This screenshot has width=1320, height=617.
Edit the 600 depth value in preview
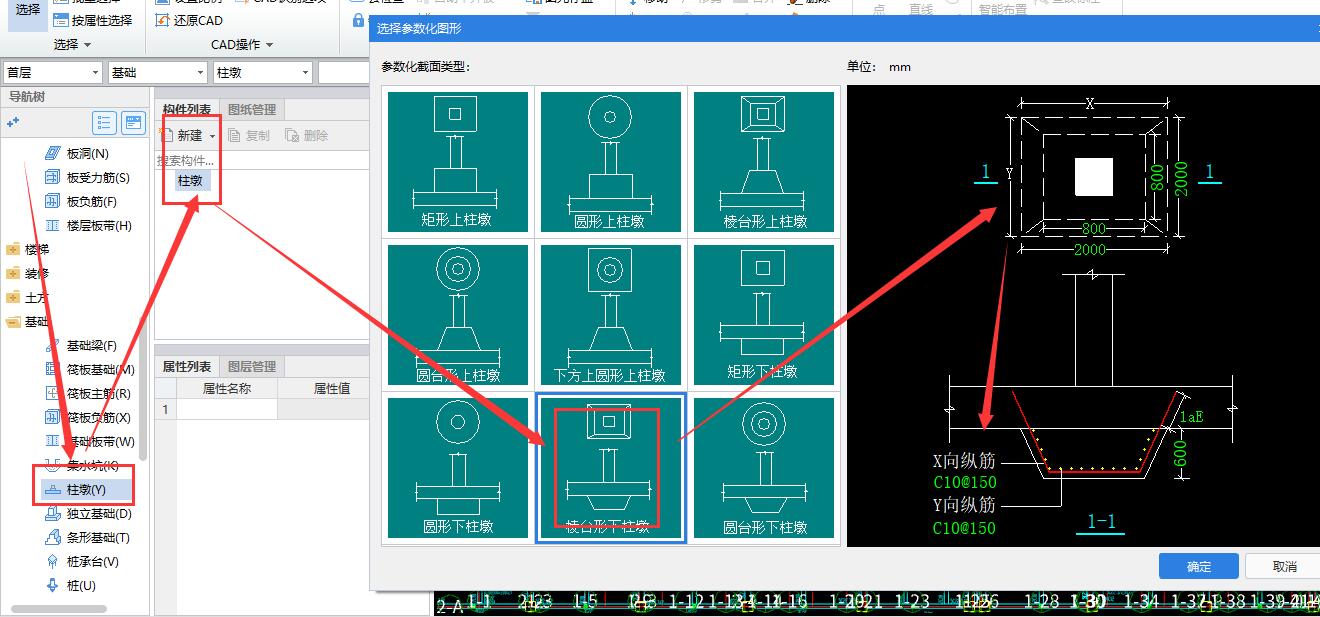point(1182,454)
